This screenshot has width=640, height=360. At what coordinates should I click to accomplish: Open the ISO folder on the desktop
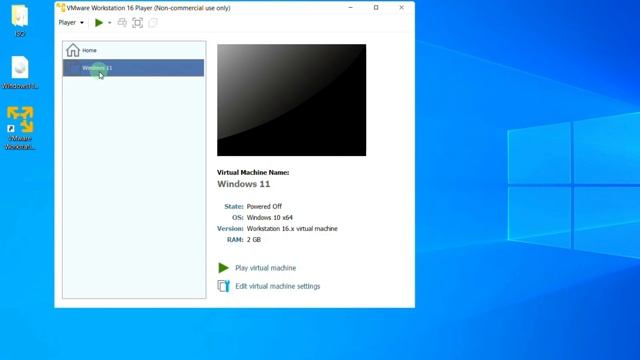(20, 20)
